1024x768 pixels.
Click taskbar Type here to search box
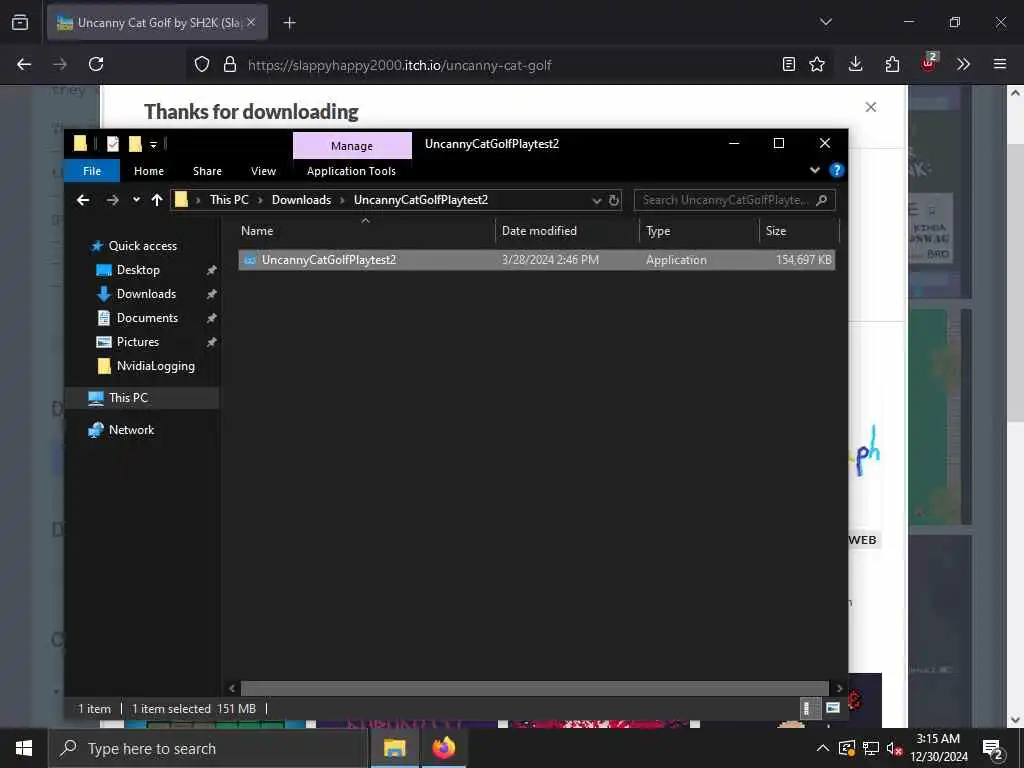pyautogui.click(x=208, y=748)
